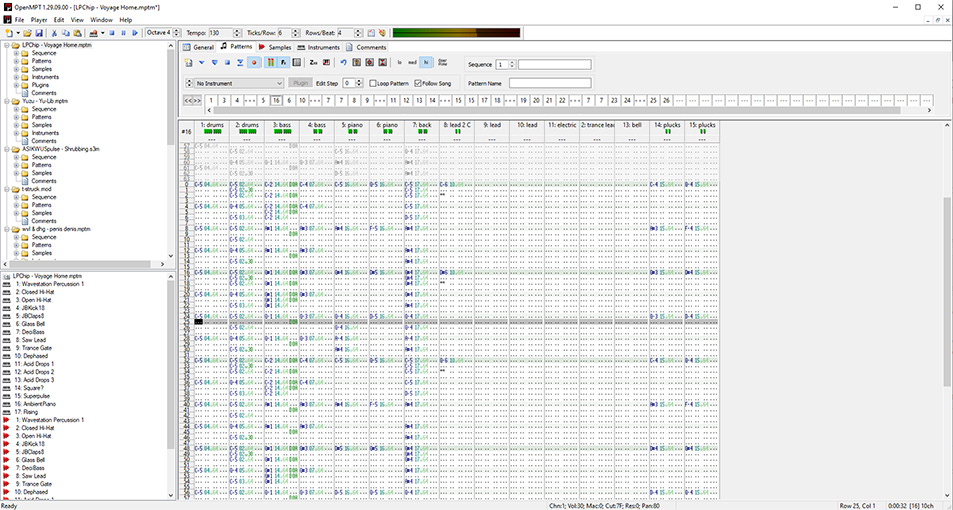Click the Open file folder icon
Viewport: 953px width, 510px height.
[27, 33]
